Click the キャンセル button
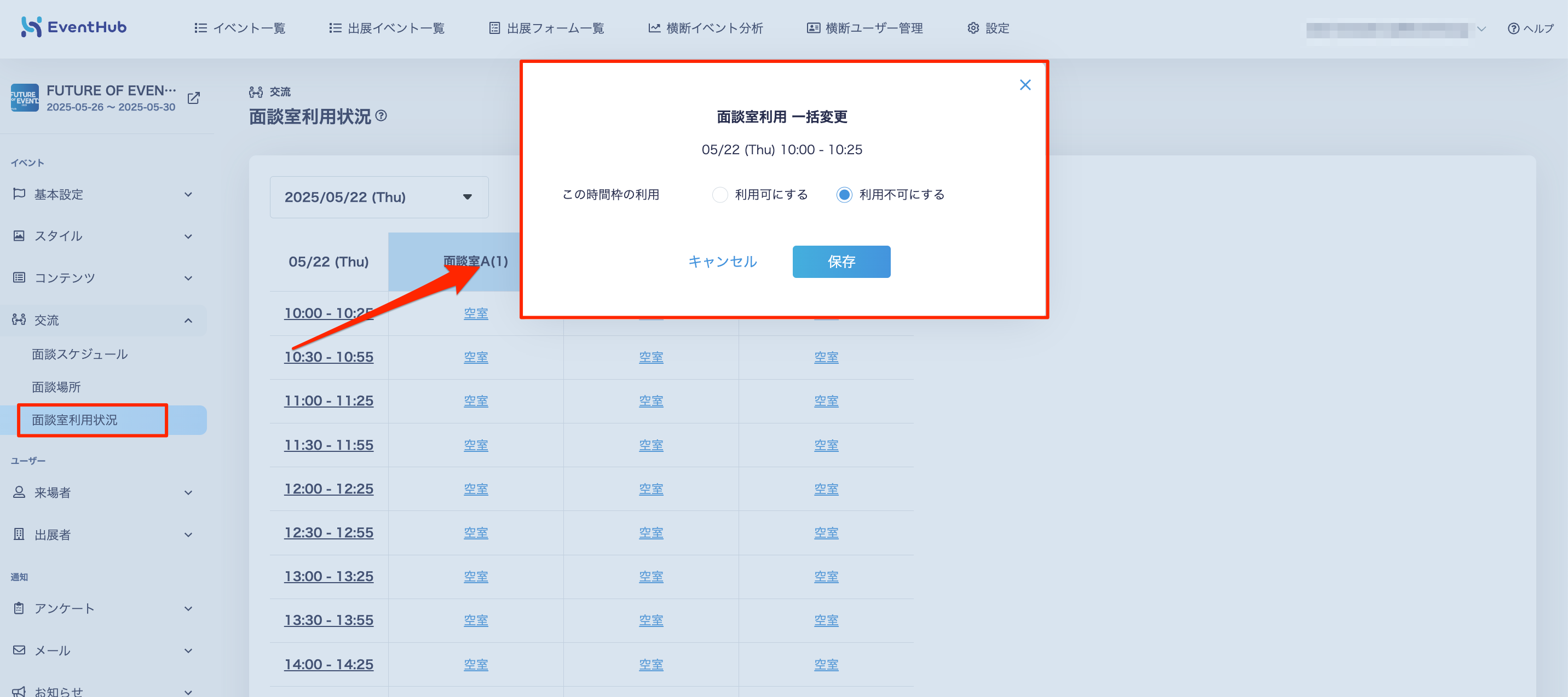The image size is (1568, 697). click(723, 262)
